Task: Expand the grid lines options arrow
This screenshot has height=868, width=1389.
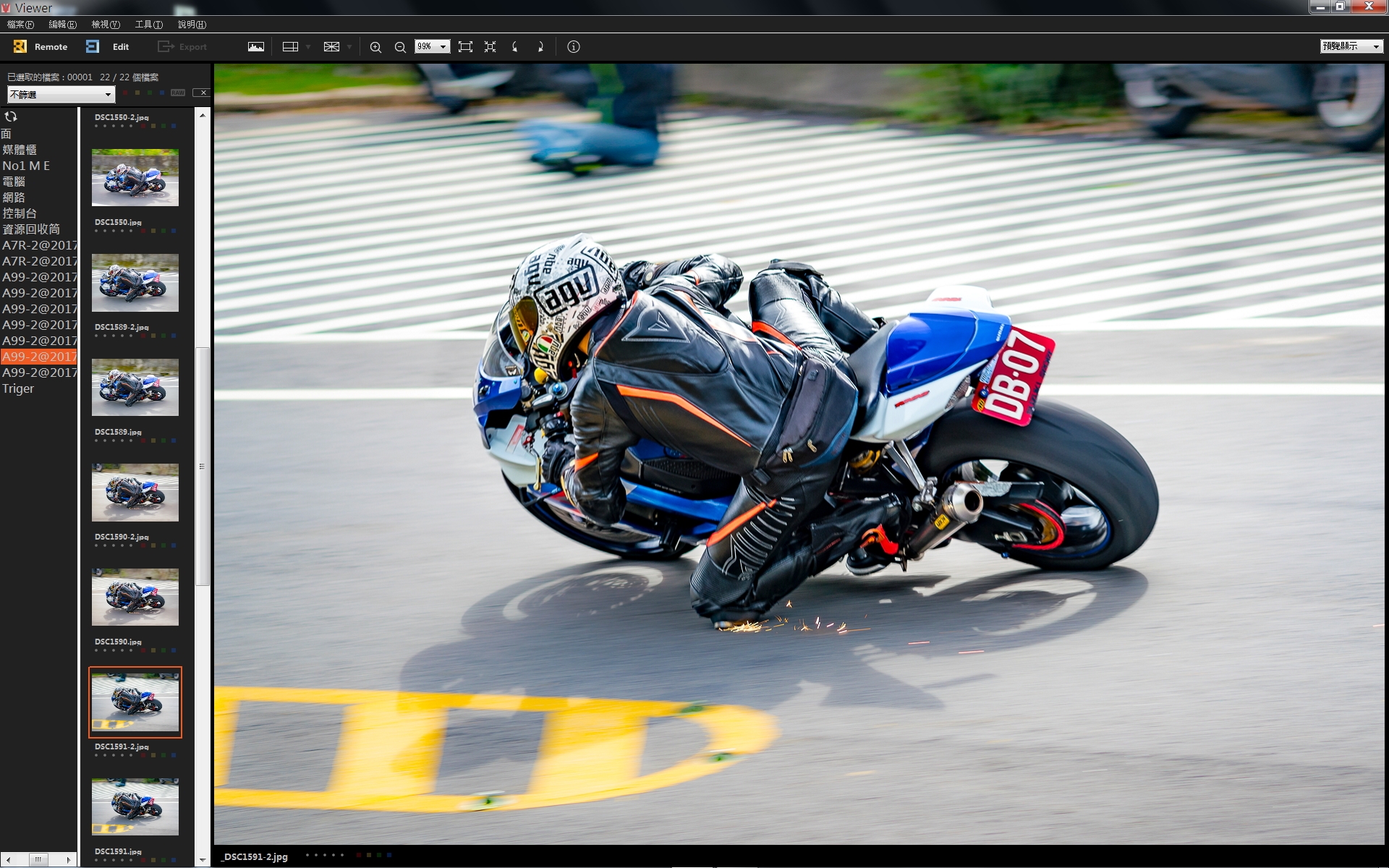Action: [x=349, y=47]
